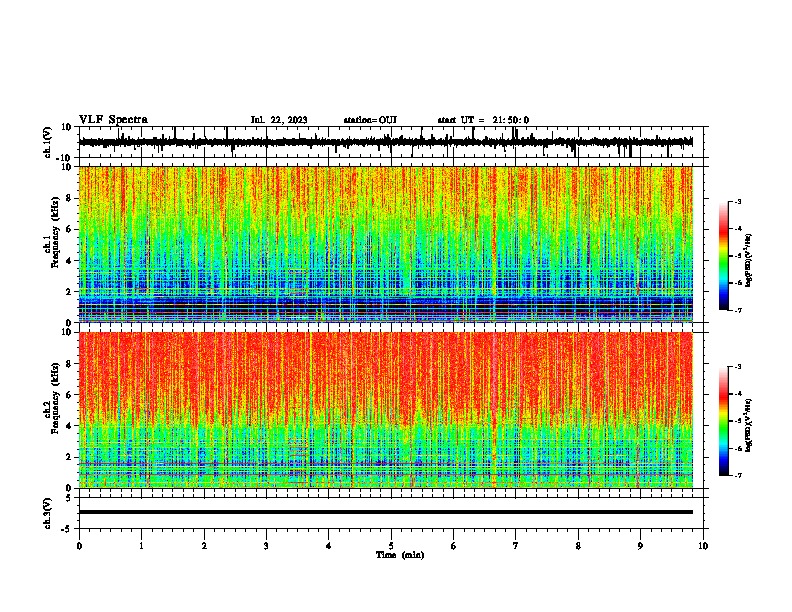Click the "8" kHz tick on ch.1 spectrogram
792x612 pixels.
pyautogui.click(x=69, y=198)
